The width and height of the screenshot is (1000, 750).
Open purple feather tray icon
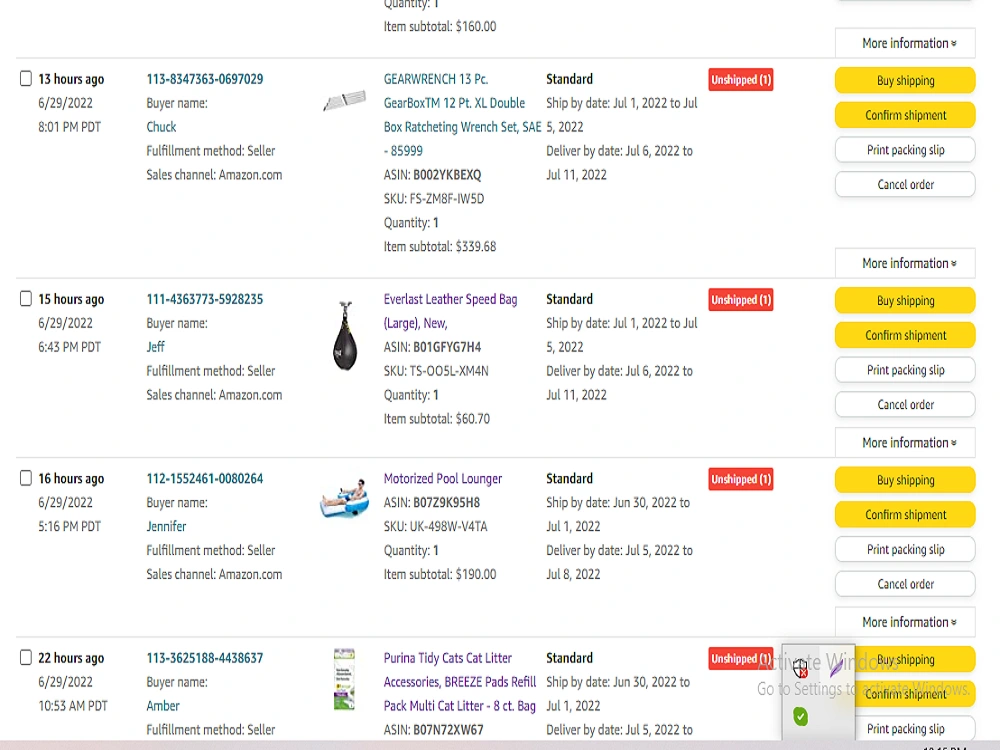click(x=836, y=668)
